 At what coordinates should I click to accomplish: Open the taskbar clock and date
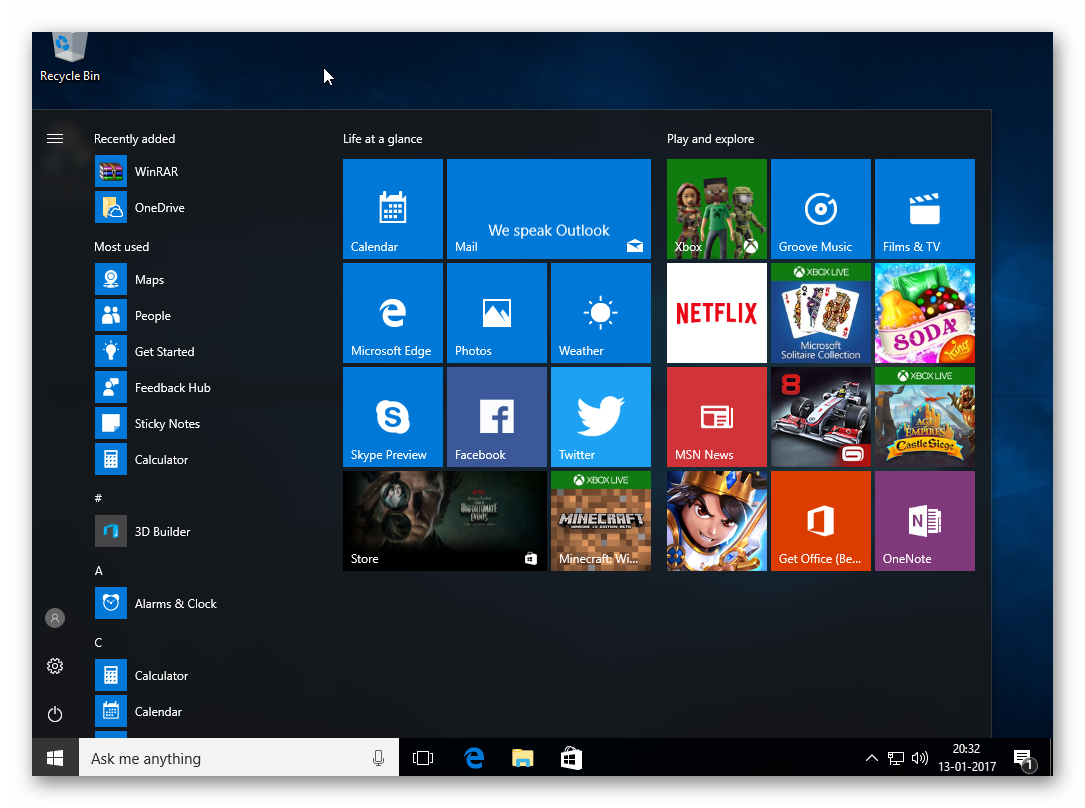[x=967, y=758]
